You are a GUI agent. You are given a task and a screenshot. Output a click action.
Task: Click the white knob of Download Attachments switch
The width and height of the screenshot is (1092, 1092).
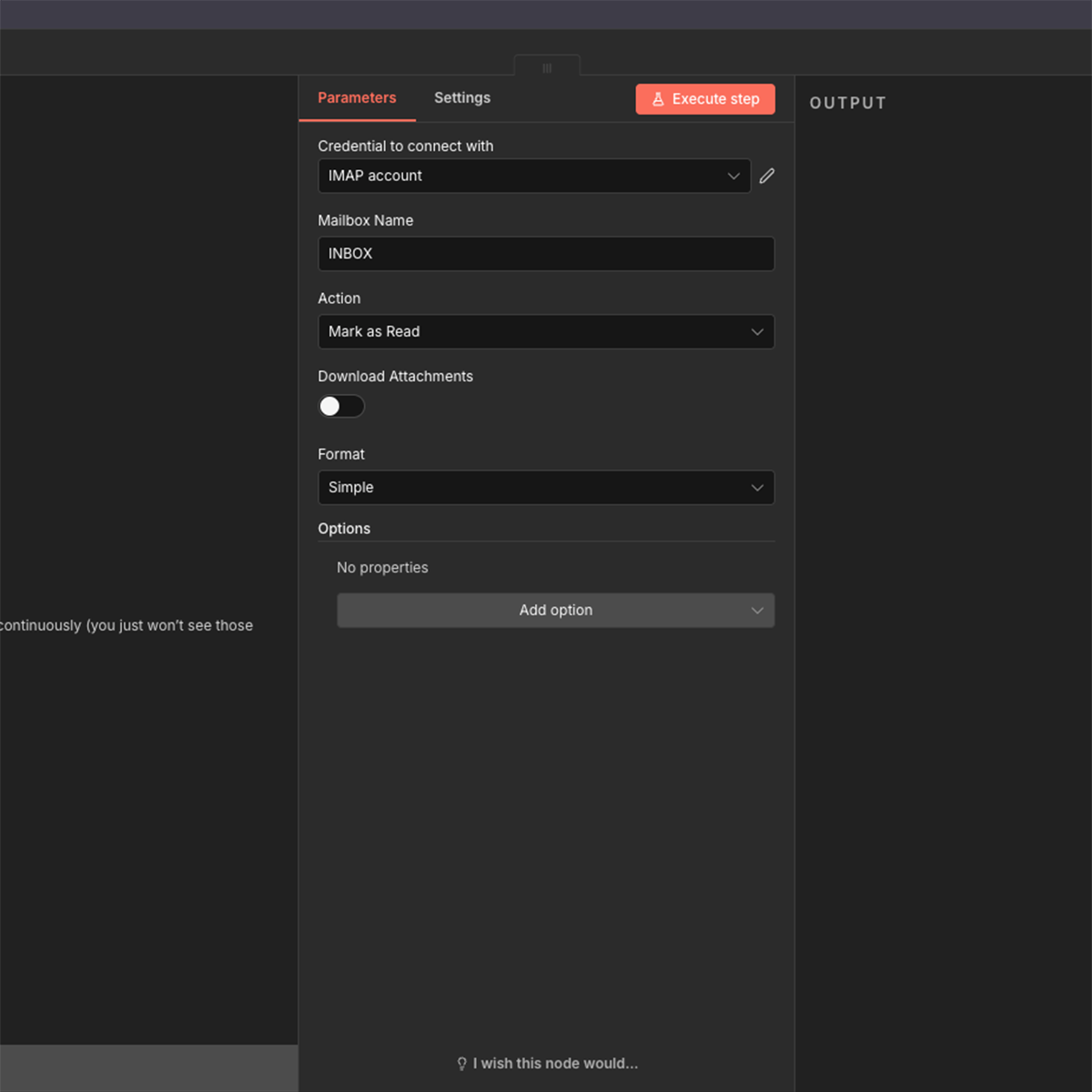(x=330, y=406)
